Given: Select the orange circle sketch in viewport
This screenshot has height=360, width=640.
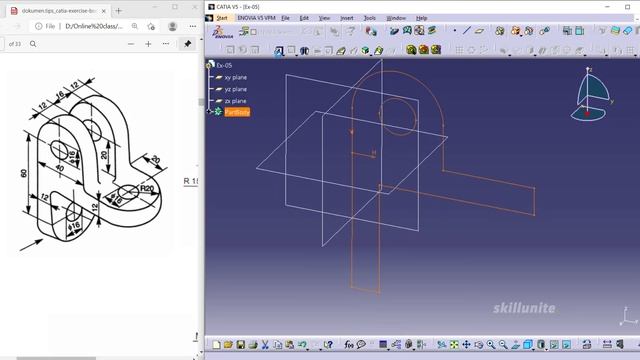Looking at the screenshot, I should (398, 117).
